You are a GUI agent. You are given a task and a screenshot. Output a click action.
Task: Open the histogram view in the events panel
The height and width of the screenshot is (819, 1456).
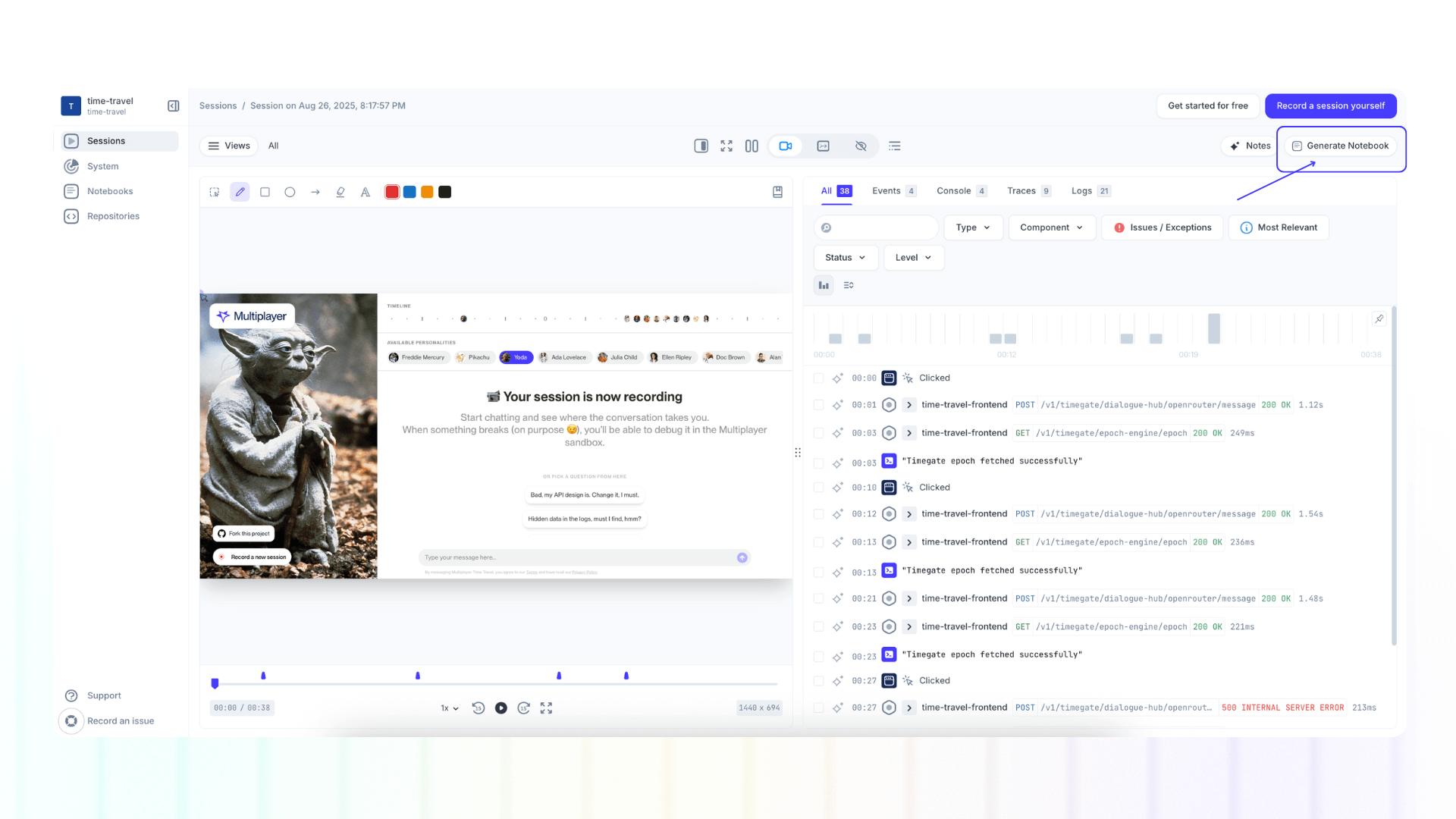[824, 284]
